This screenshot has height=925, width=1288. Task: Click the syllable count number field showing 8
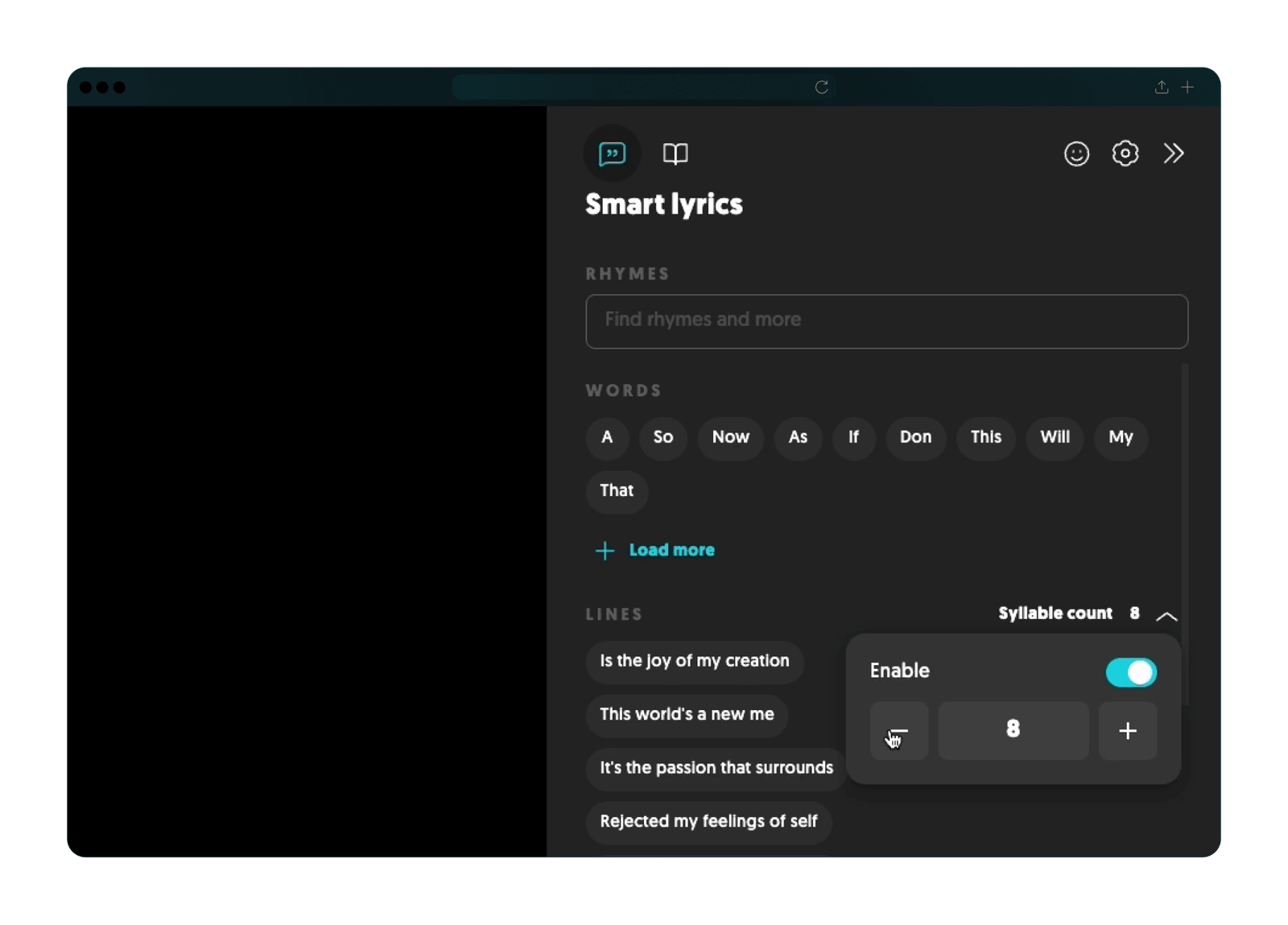1013,731
